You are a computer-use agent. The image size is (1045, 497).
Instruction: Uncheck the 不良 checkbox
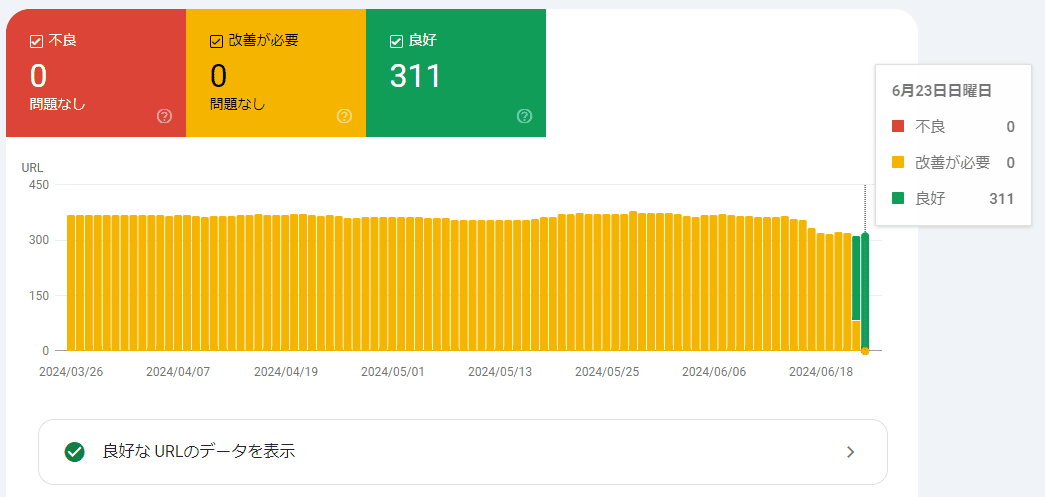point(37,41)
